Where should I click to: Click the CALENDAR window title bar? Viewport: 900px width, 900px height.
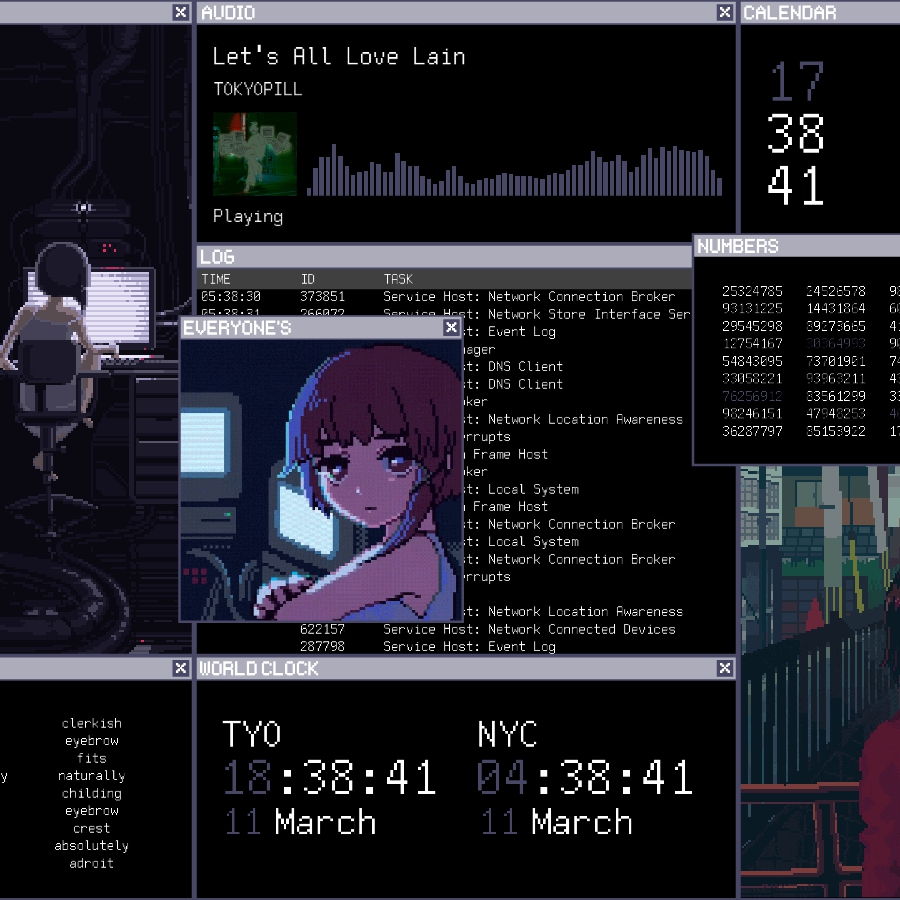(x=820, y=12)
